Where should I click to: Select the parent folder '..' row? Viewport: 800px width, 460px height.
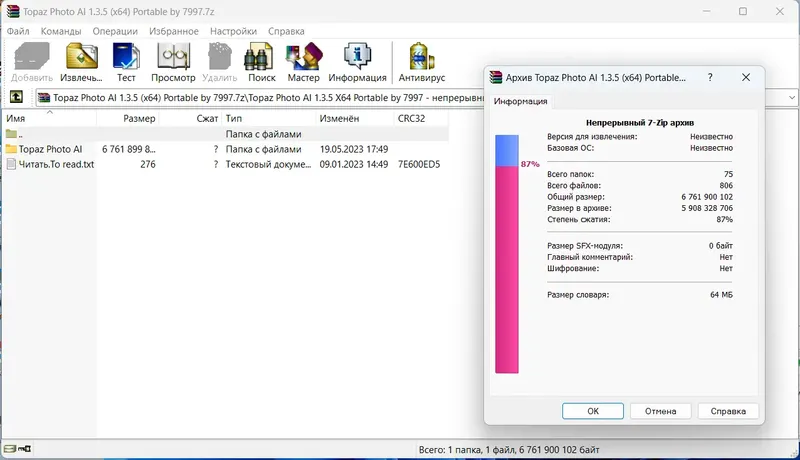[224, 134]
